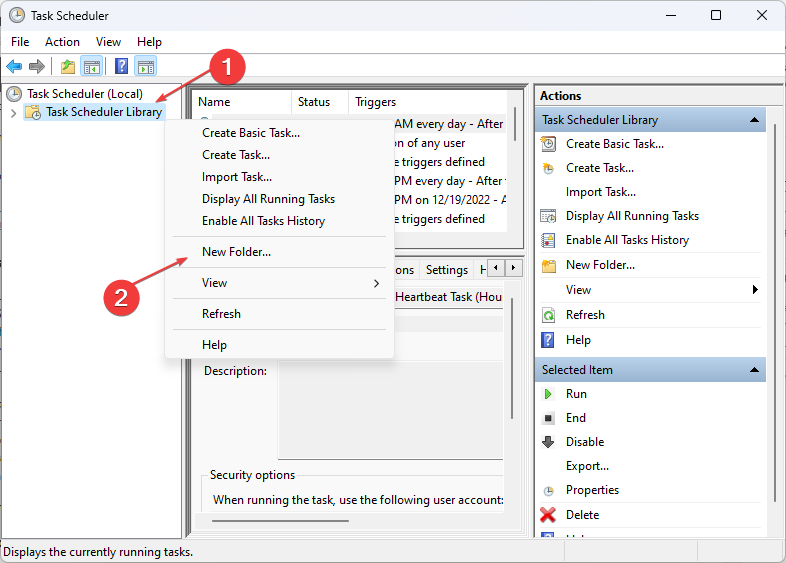786x563 pixels.
Task: Click the Help question mark icon in Actions pane
Action: coord(548,340)
